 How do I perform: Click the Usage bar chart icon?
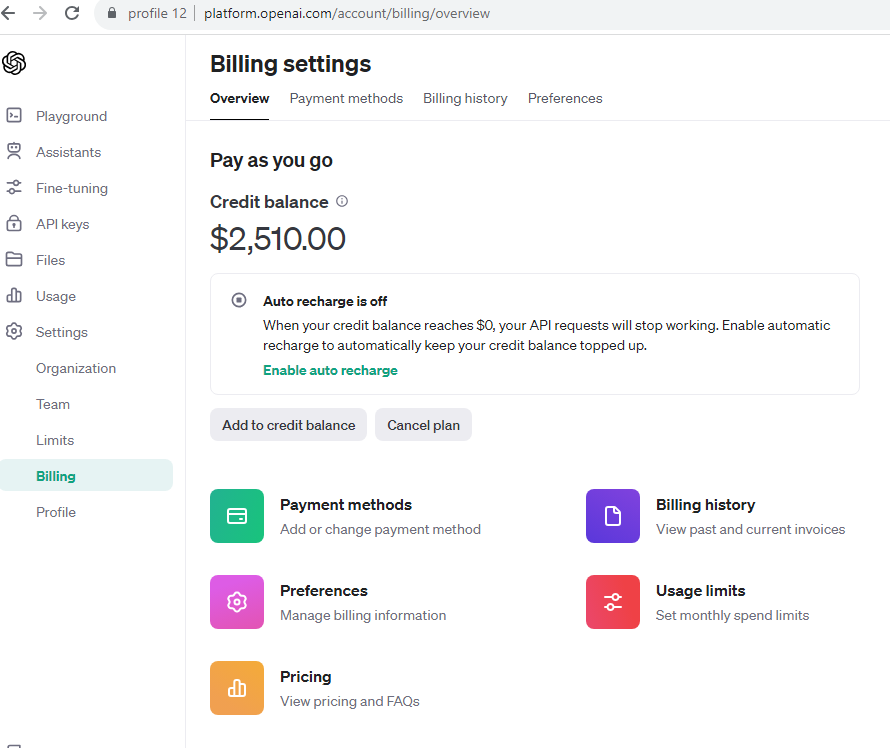(x=14, y=295)
